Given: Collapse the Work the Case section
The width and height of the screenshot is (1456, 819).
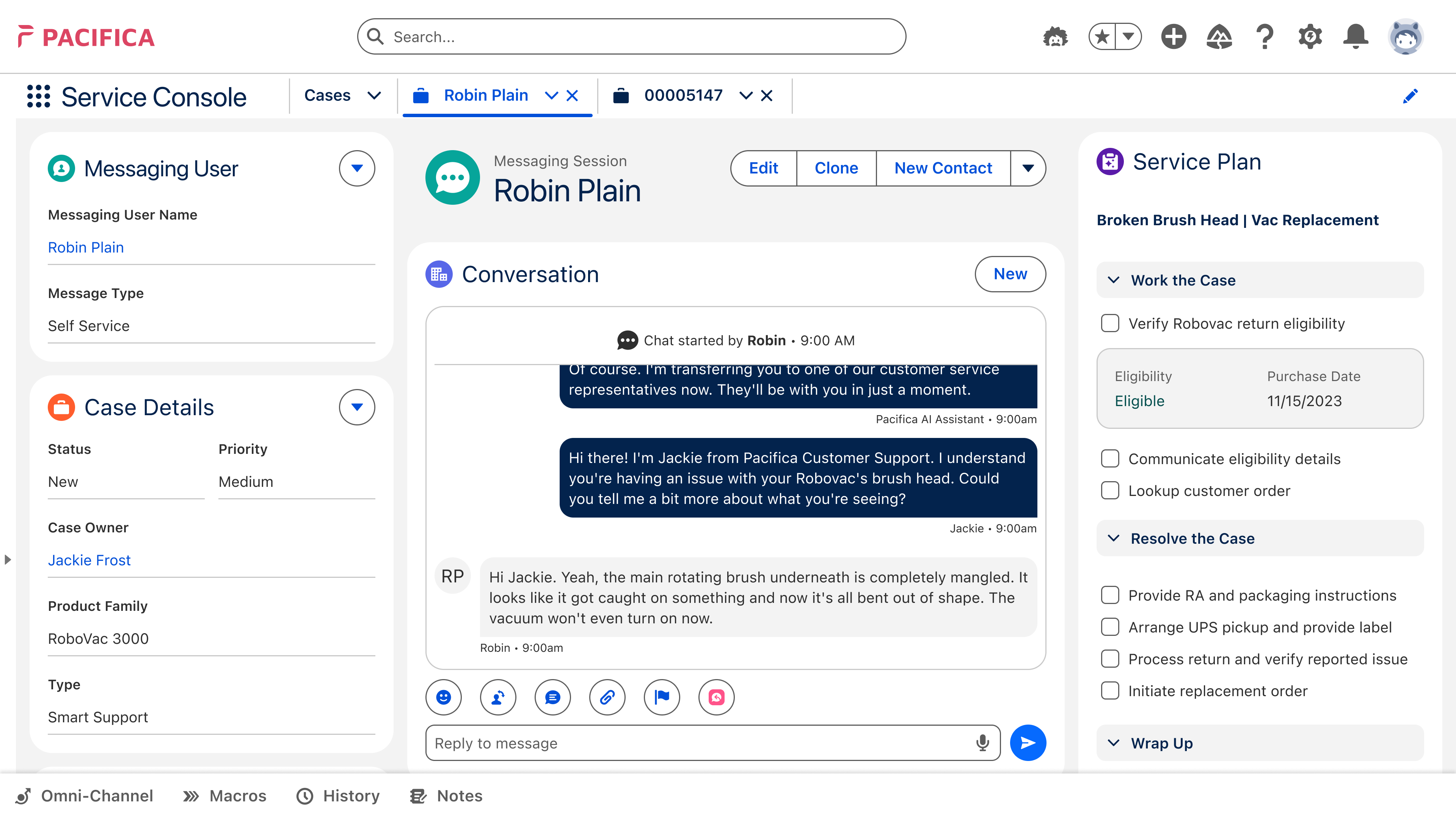Looking at the screenshot, I should [1114, 280].
